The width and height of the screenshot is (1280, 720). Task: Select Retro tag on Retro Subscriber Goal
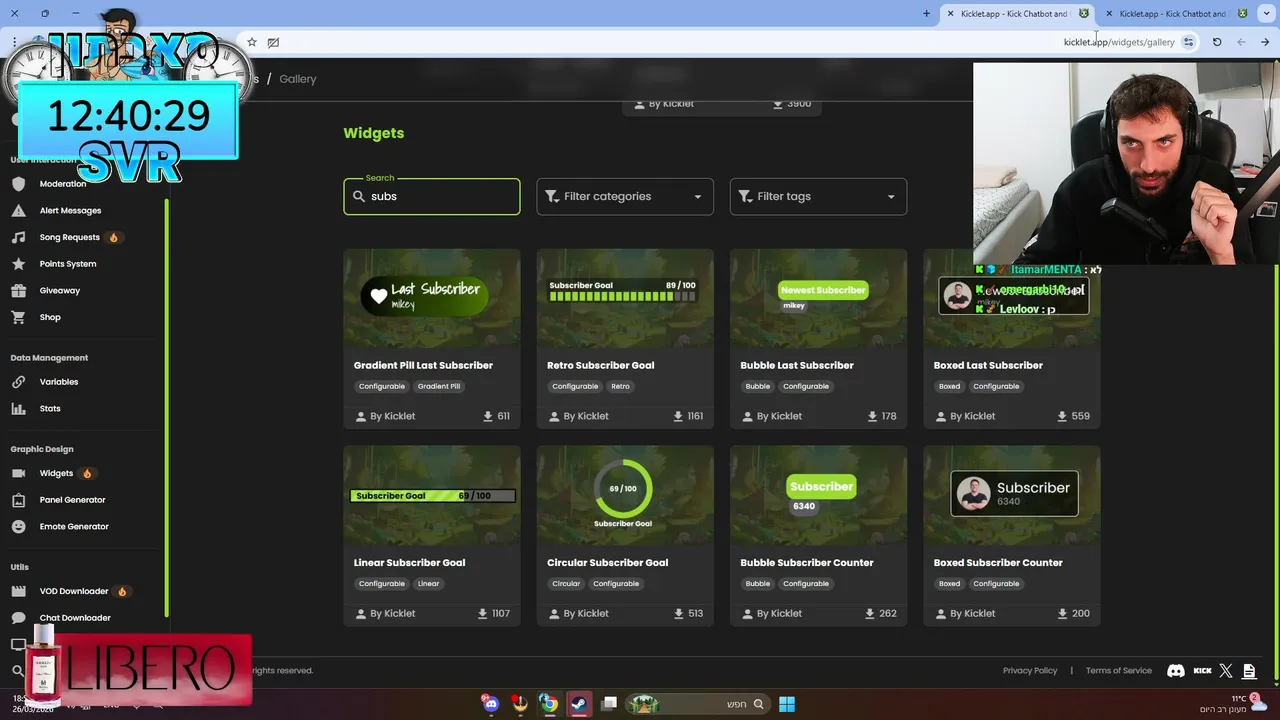[x=621, y=386]
